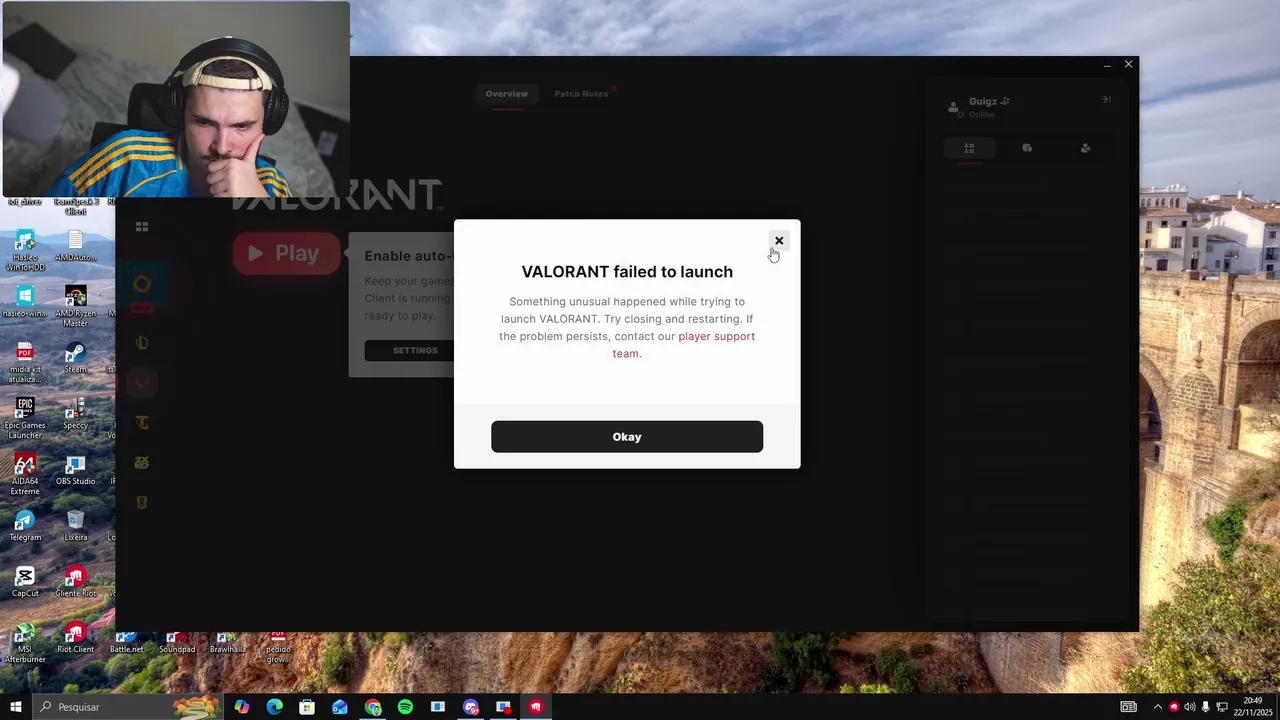Open network settings tray icon
The width and height of the screenshot is (1280, 720).
pyautogui.click(x=1221, y=707)
